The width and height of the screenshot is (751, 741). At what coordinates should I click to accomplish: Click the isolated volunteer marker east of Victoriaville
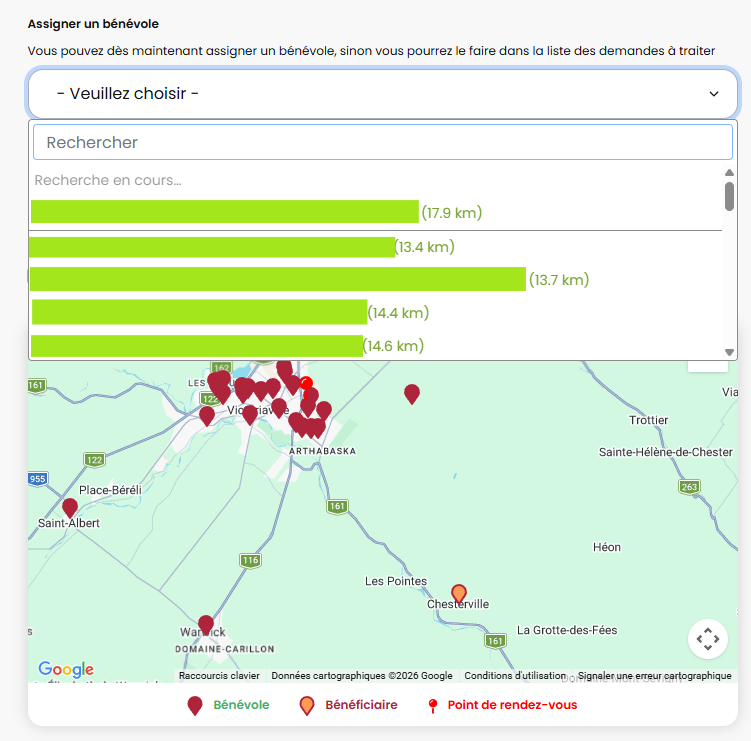412,394
